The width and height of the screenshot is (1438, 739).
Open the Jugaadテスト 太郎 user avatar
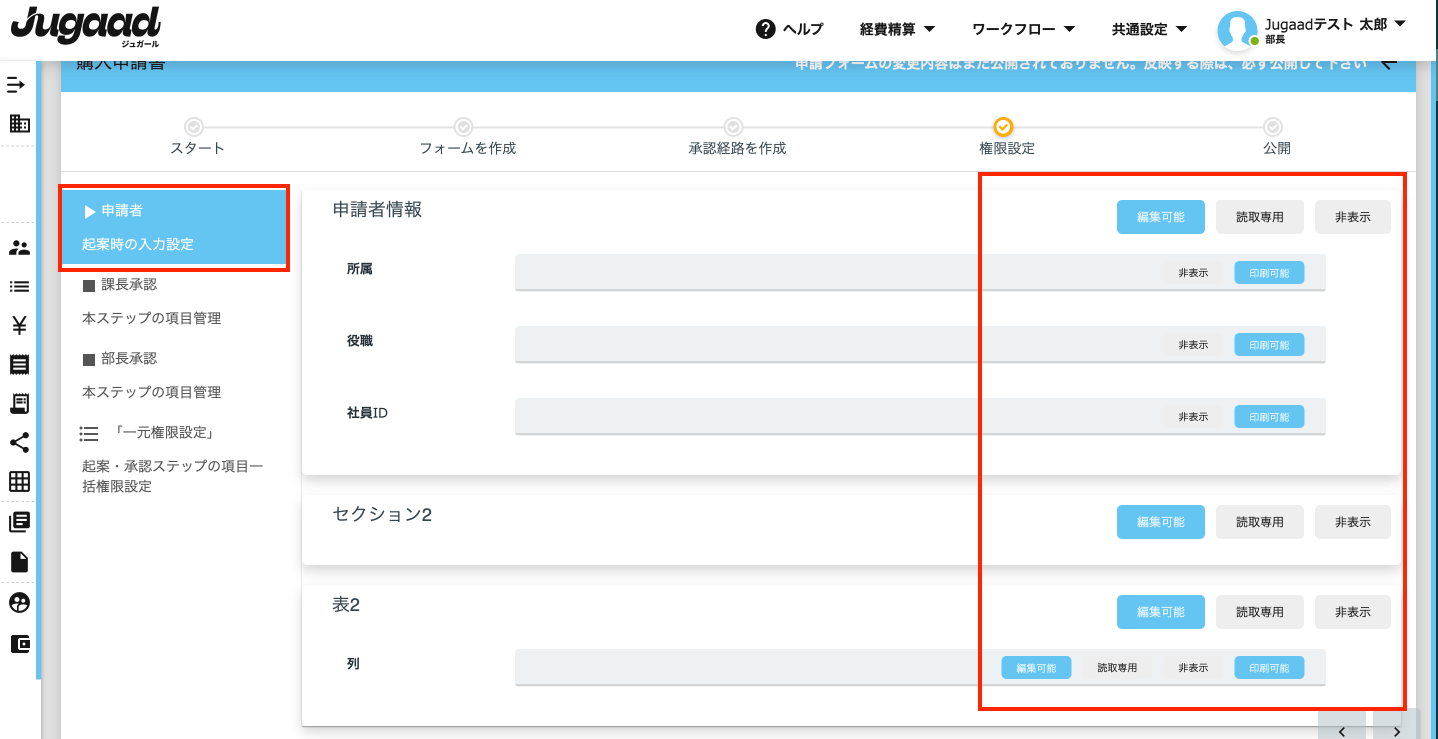coord(1236,30)
